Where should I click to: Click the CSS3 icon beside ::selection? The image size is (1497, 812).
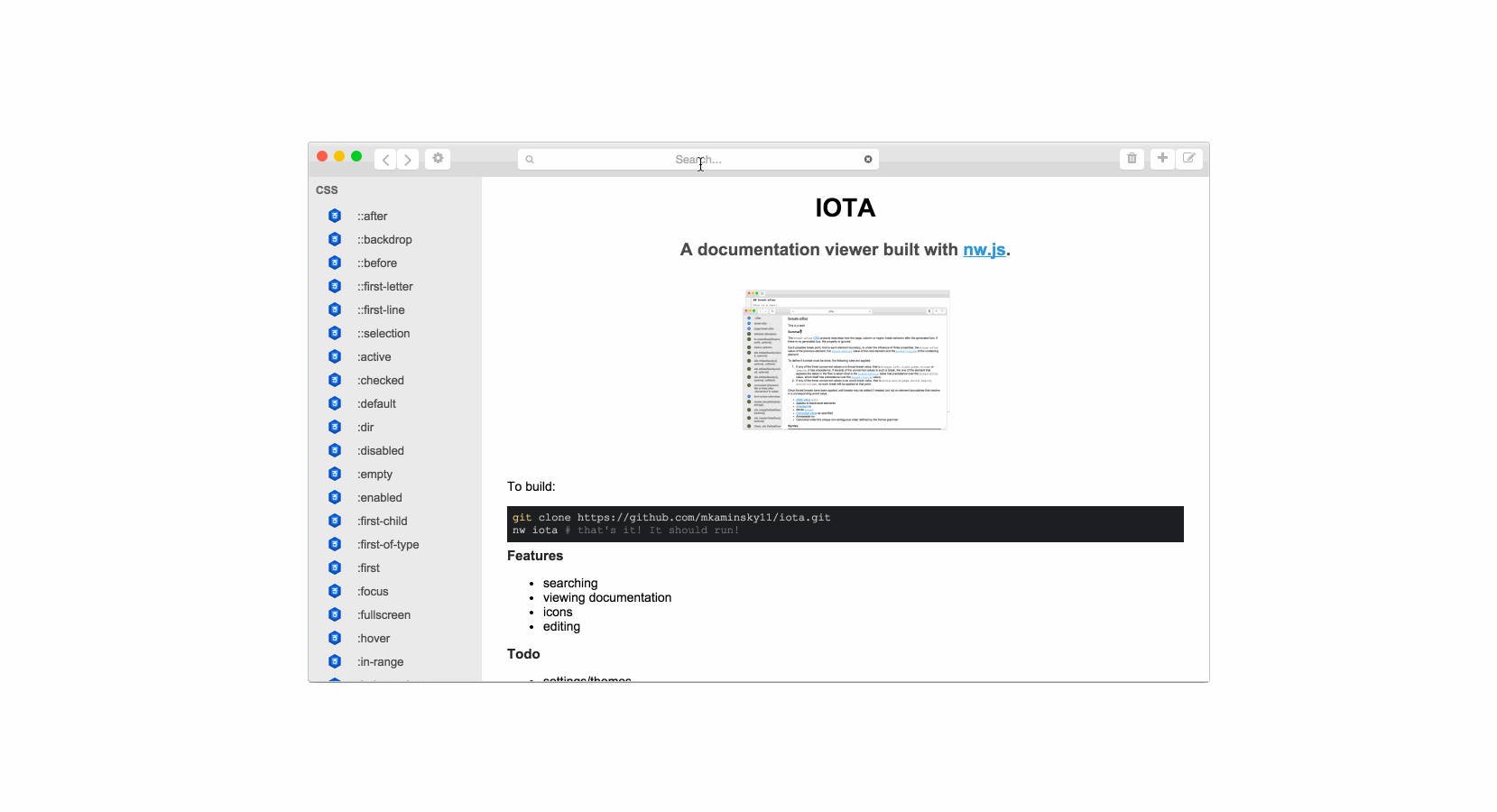click(335, 333)
